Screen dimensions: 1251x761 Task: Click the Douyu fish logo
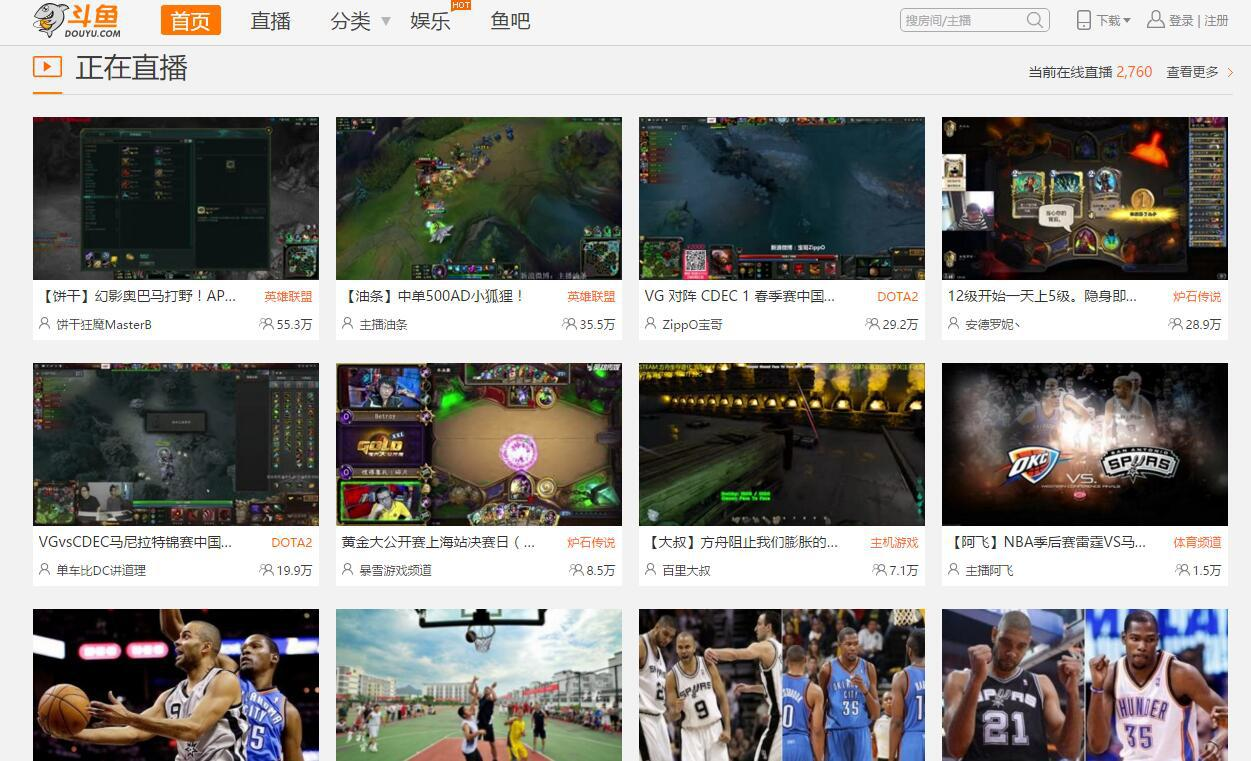tap(77, 20)
